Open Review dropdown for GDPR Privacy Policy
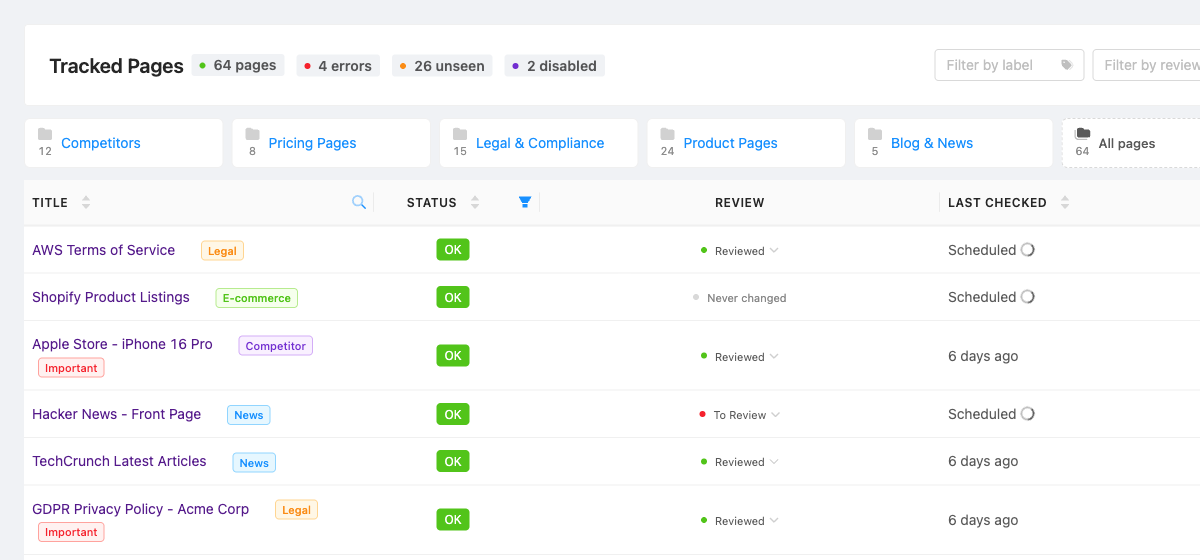Image resolution: width=1200 pixels, height=560 pixels. (x=740, y=521)
